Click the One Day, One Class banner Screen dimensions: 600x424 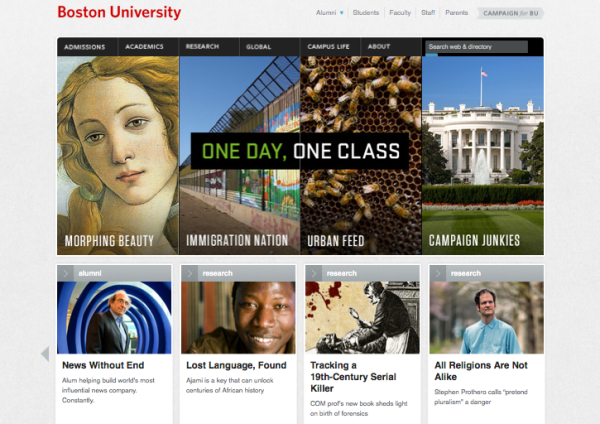(300, 151)
